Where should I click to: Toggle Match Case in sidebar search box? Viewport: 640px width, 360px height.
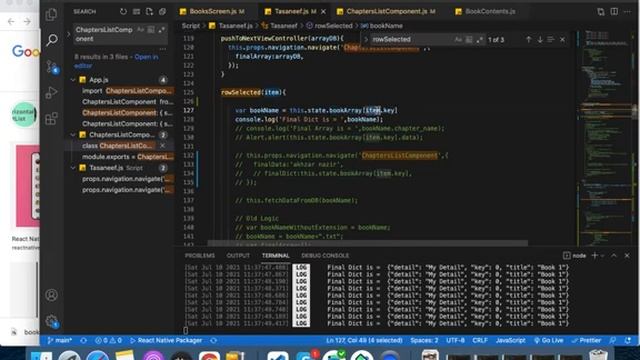(x=141, y=30)
